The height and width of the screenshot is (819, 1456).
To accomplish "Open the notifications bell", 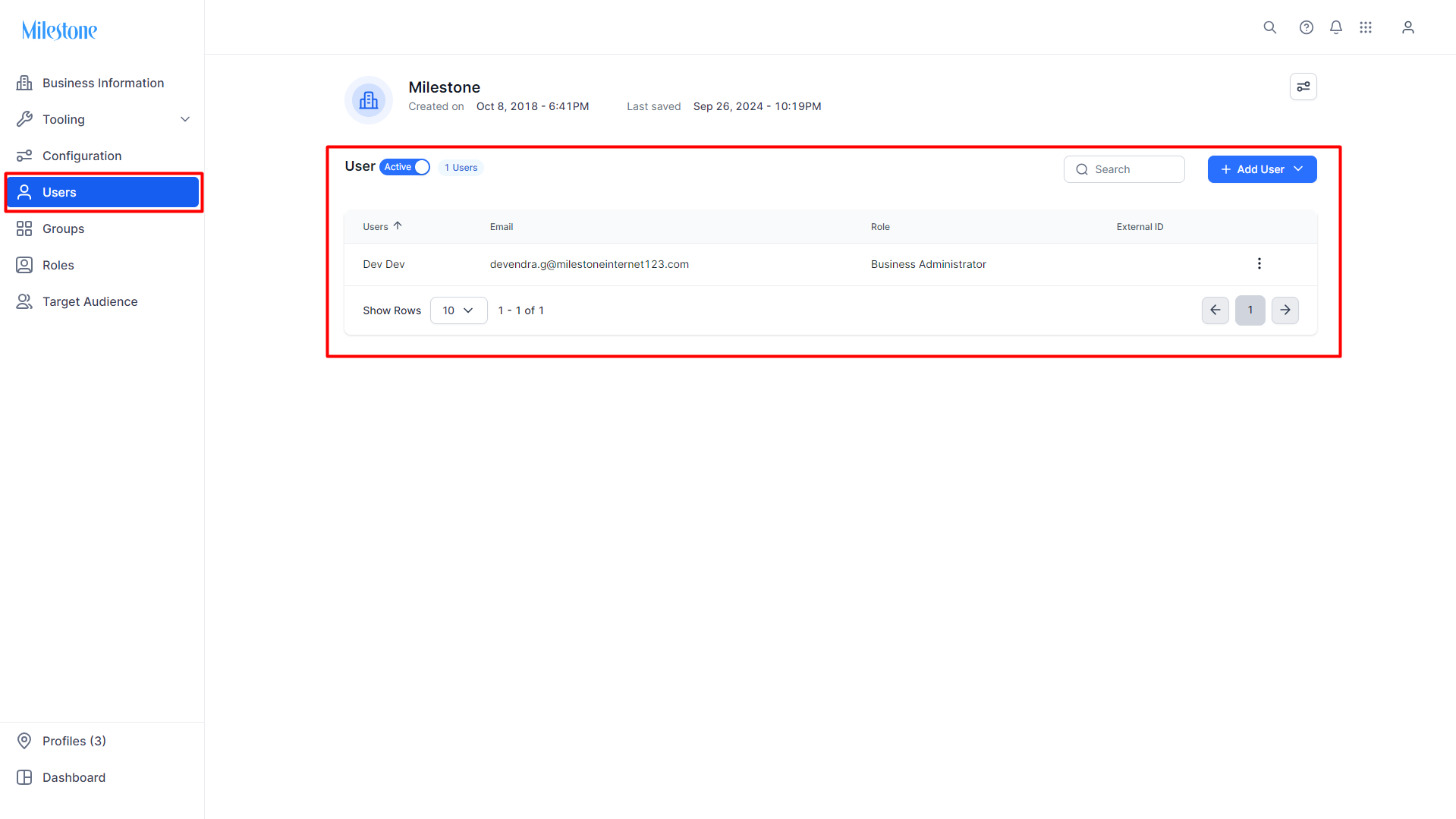I will click(x=1335, y=27).
